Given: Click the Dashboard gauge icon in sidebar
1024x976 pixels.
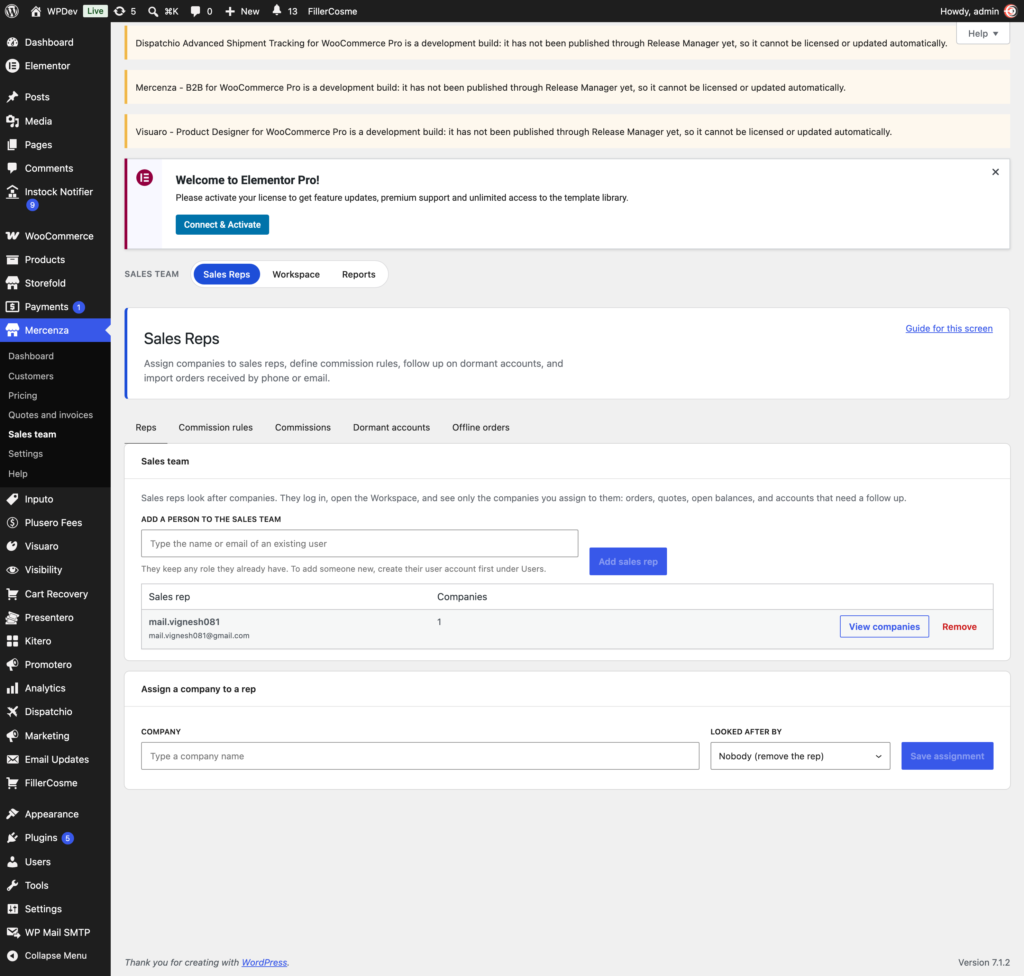Looking at the screenshot, I should (x=12, y=42).
